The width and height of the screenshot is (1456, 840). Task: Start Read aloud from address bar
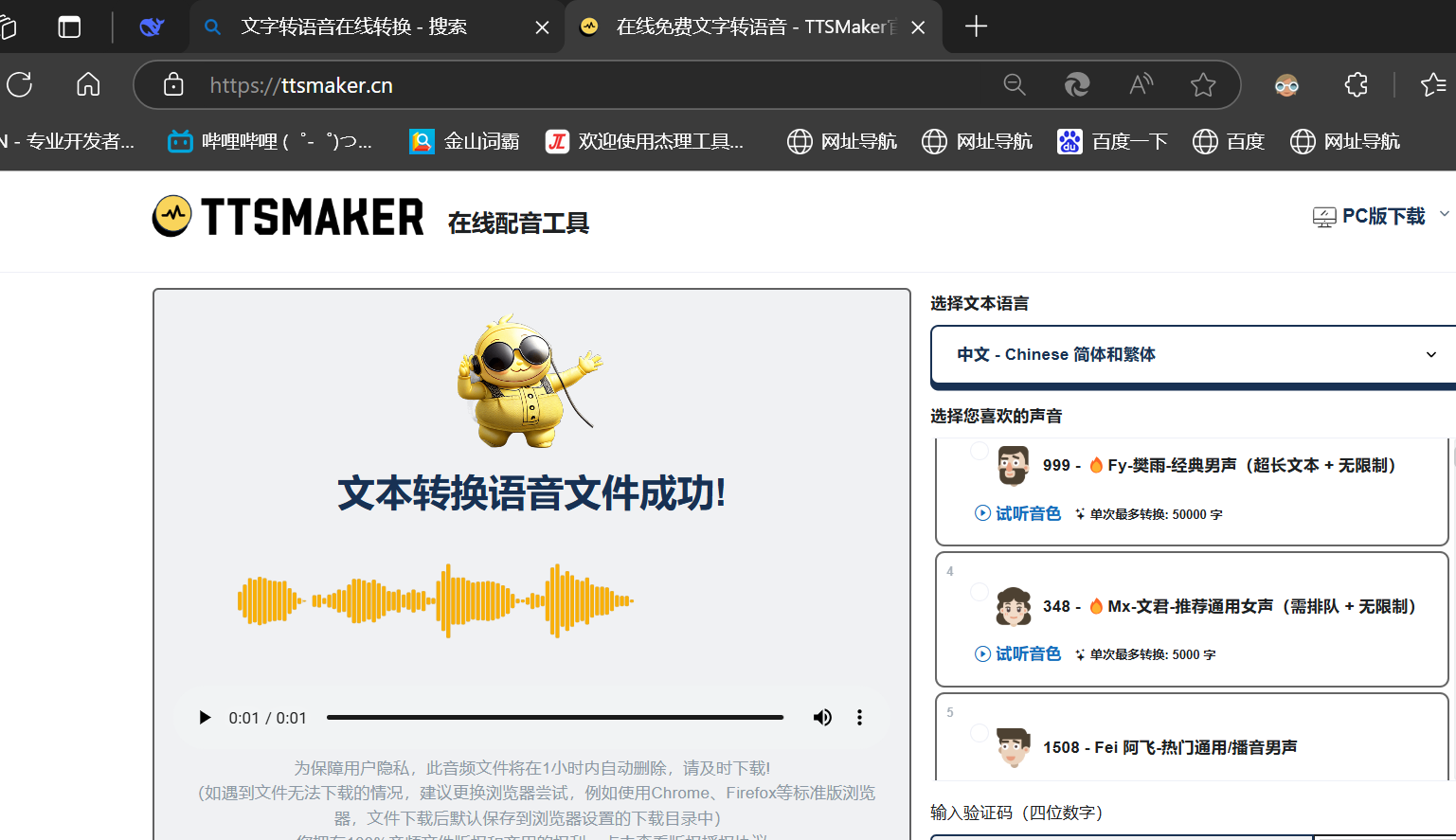coord(1141,85)
